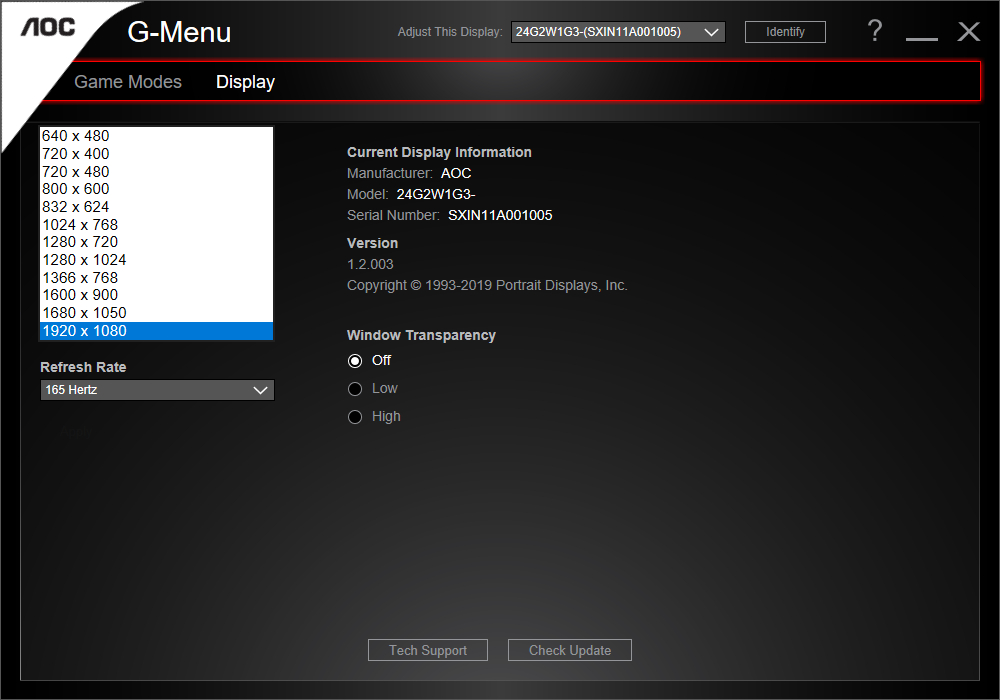The height and width of the screenshot is (700, 1000).
Task: Click the Identify button
Action: (785, 32)
